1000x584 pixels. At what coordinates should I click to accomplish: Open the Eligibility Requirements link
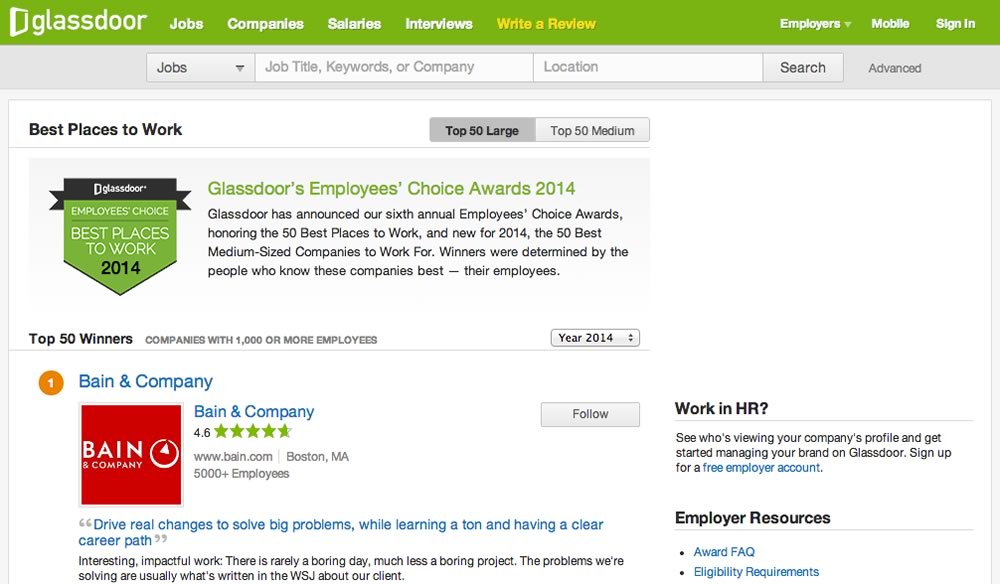[x=756, y=572]
